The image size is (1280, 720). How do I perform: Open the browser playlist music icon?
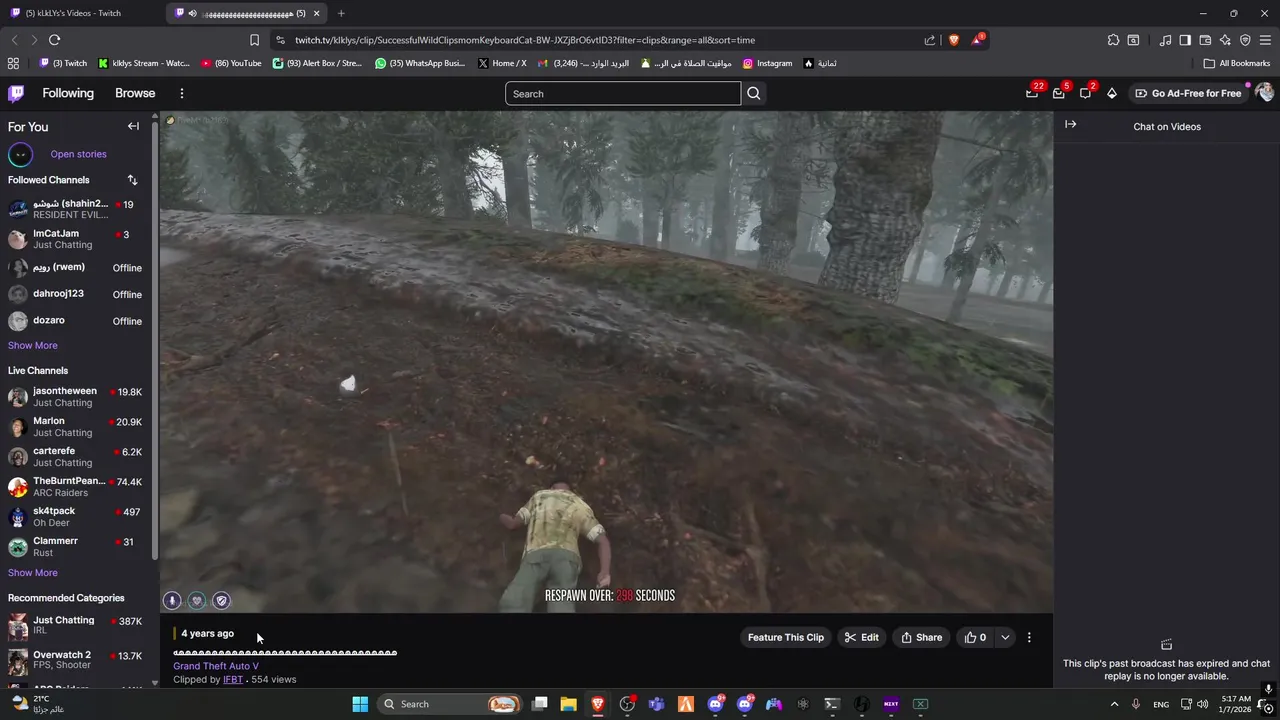point(1165,40)
